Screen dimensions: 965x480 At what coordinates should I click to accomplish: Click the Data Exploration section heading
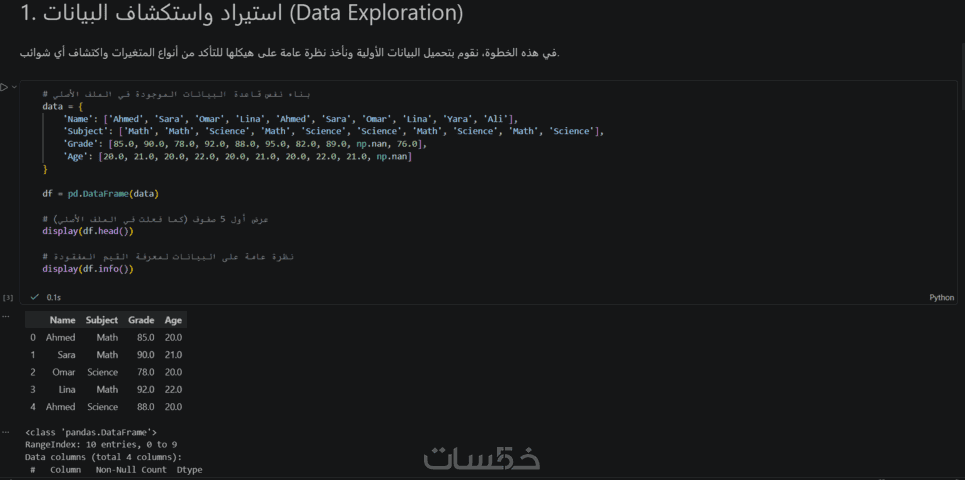pos(240,15)
